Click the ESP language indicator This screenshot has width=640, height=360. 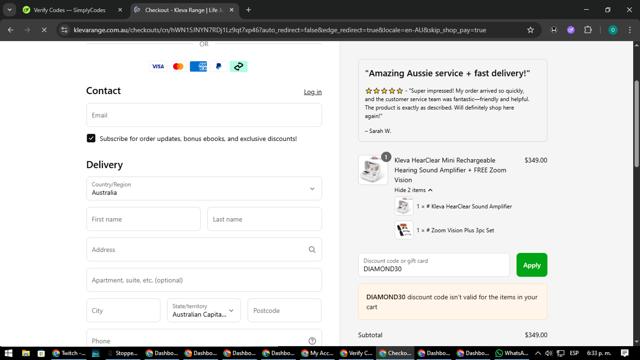pyautogui.click(x=574, y=353)
